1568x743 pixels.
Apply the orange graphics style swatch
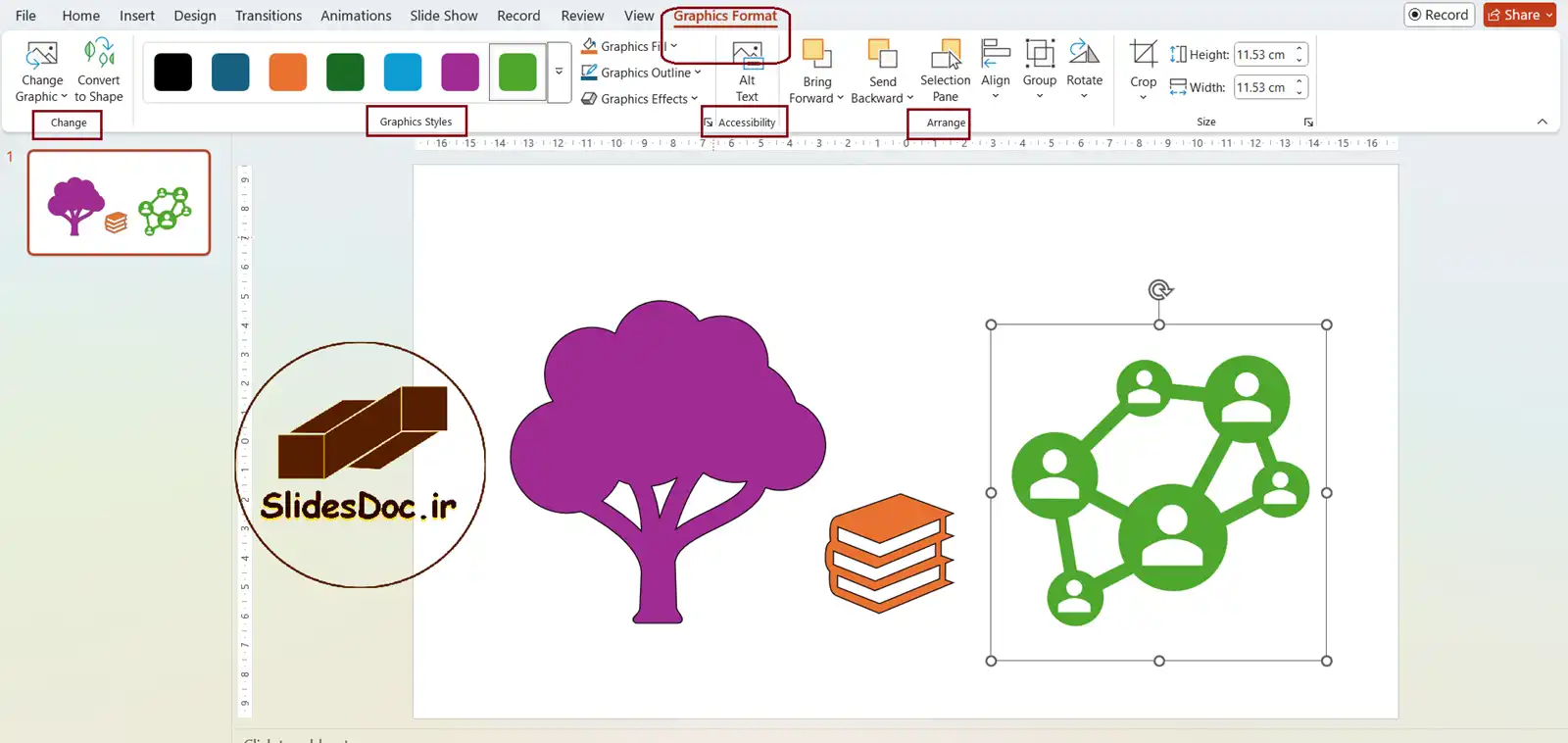pos(288,72)
